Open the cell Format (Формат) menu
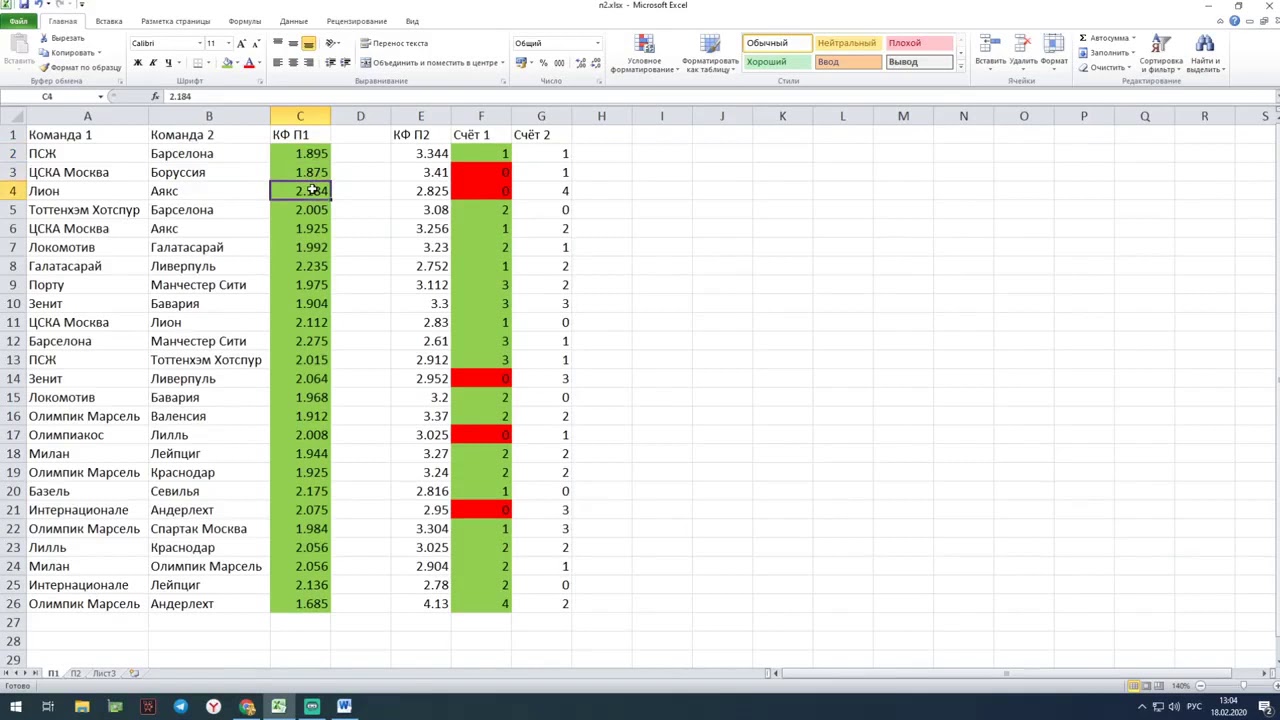Image resolution: width=1280 pixels, height=720 pixels. pos(1054,52)
